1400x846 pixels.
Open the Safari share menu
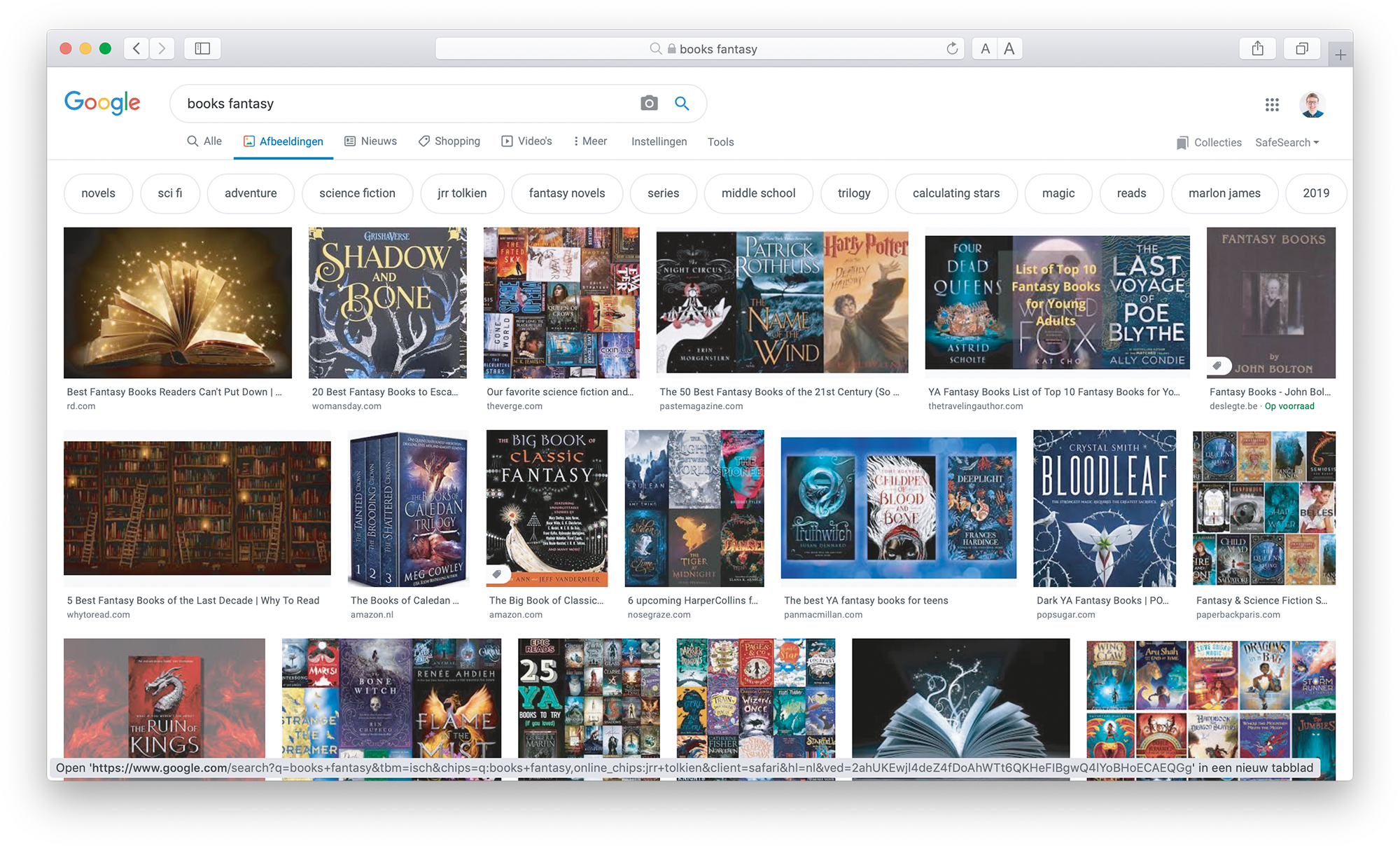(x=1258, y=48)
